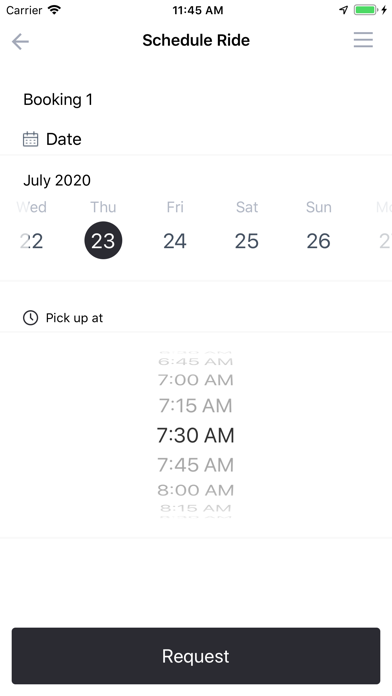Select Friday 24 in the date strip

click(175, 241)
